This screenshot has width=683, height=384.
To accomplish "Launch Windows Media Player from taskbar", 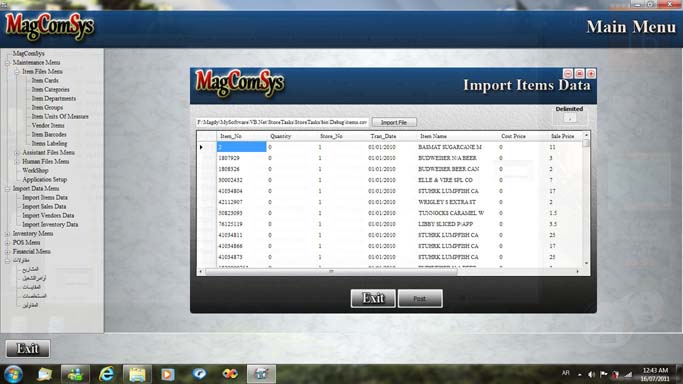I will (x=168, y=374).
